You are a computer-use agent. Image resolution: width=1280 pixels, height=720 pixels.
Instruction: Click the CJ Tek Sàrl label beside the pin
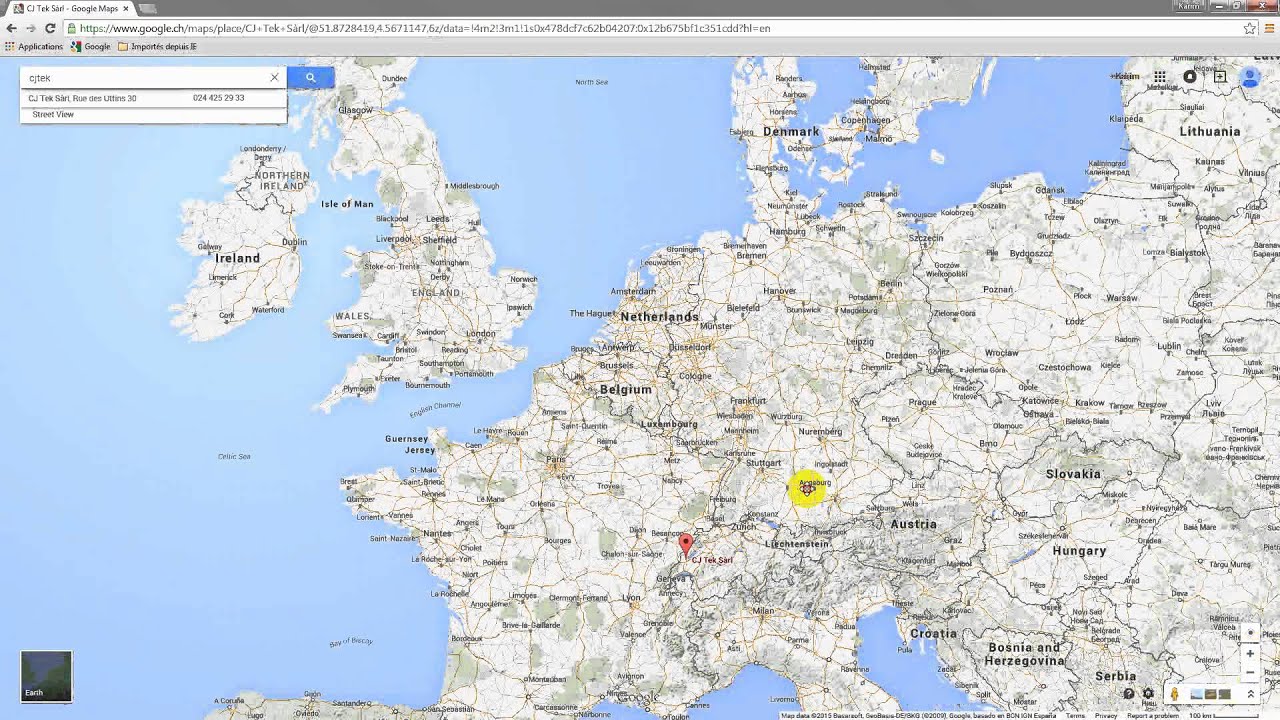click(712, 560)
